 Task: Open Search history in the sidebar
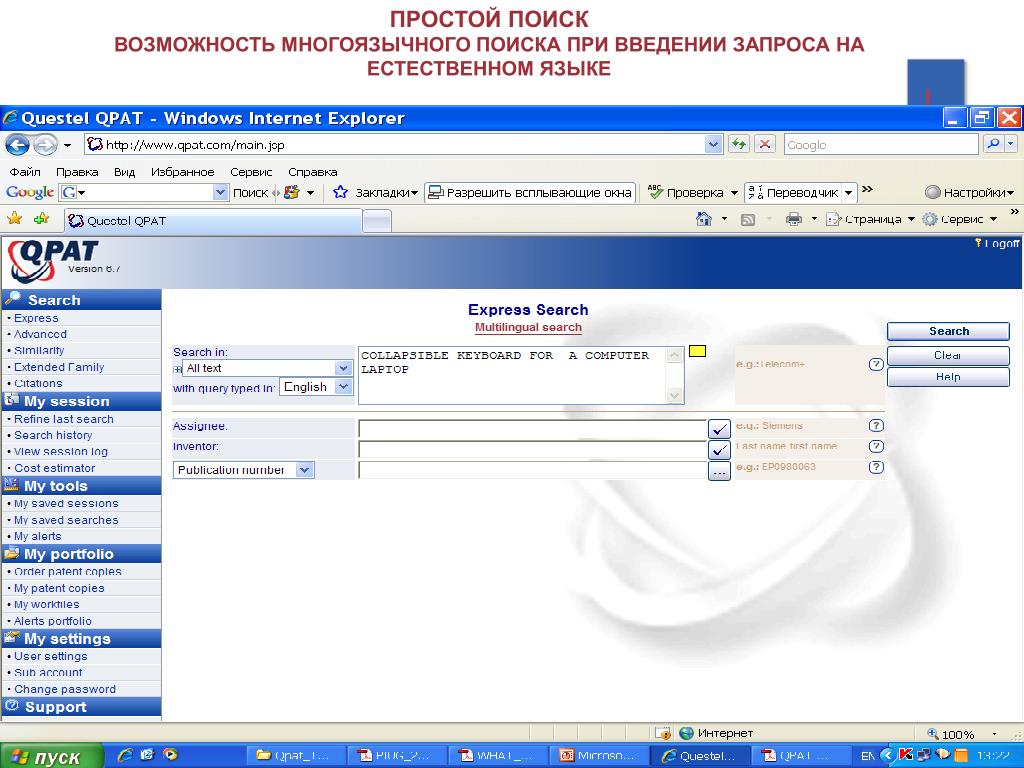point(53,435)
